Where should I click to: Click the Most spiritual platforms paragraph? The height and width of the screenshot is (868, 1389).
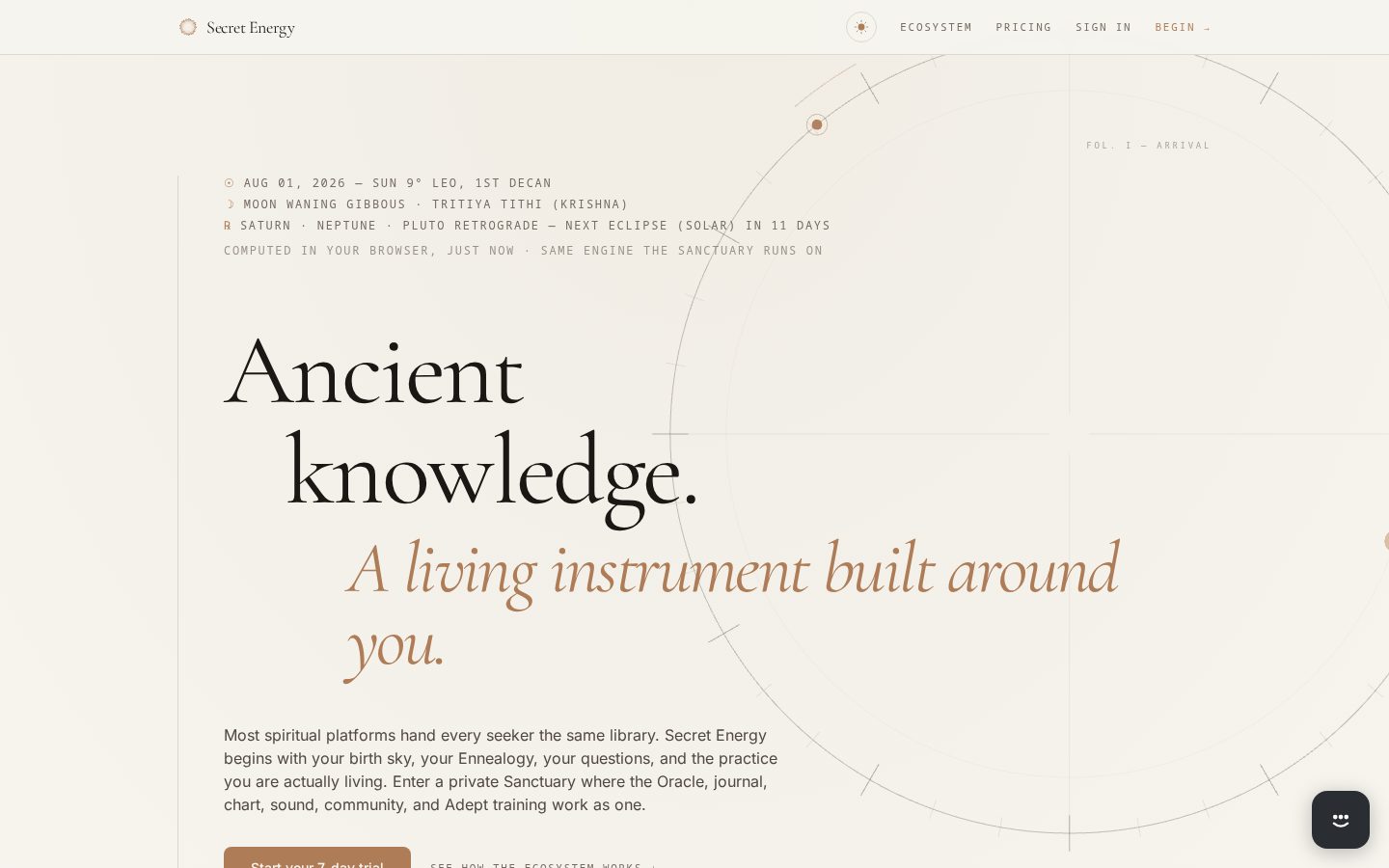coord(502,770)
